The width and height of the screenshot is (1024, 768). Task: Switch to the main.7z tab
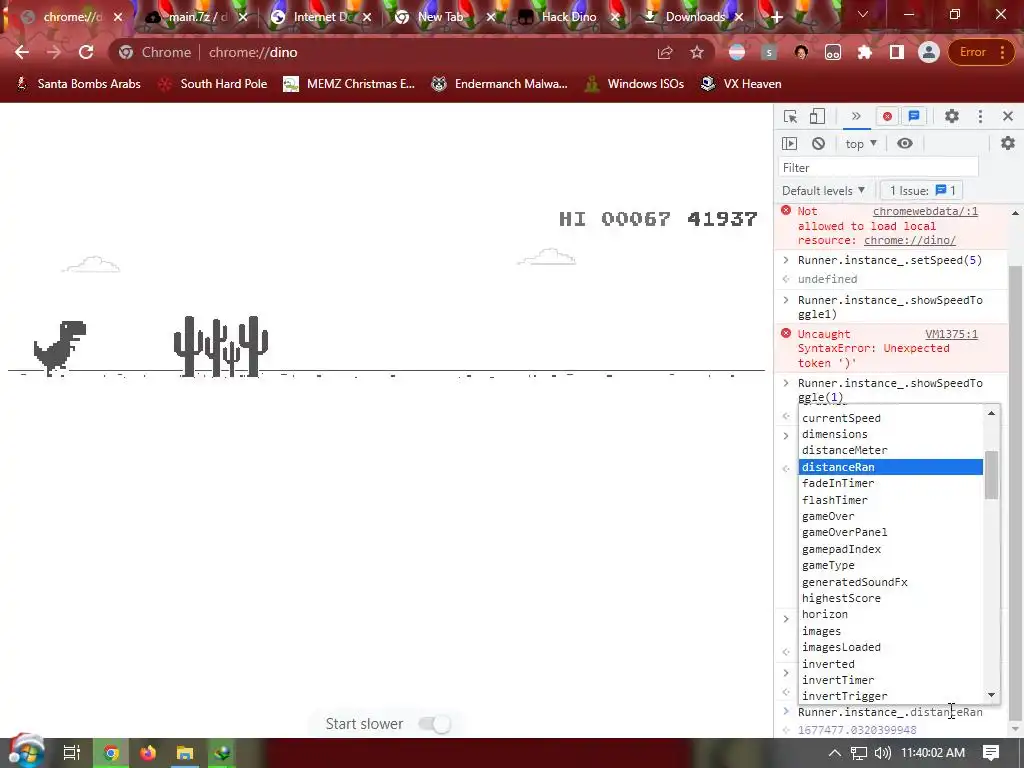point(196,17)
